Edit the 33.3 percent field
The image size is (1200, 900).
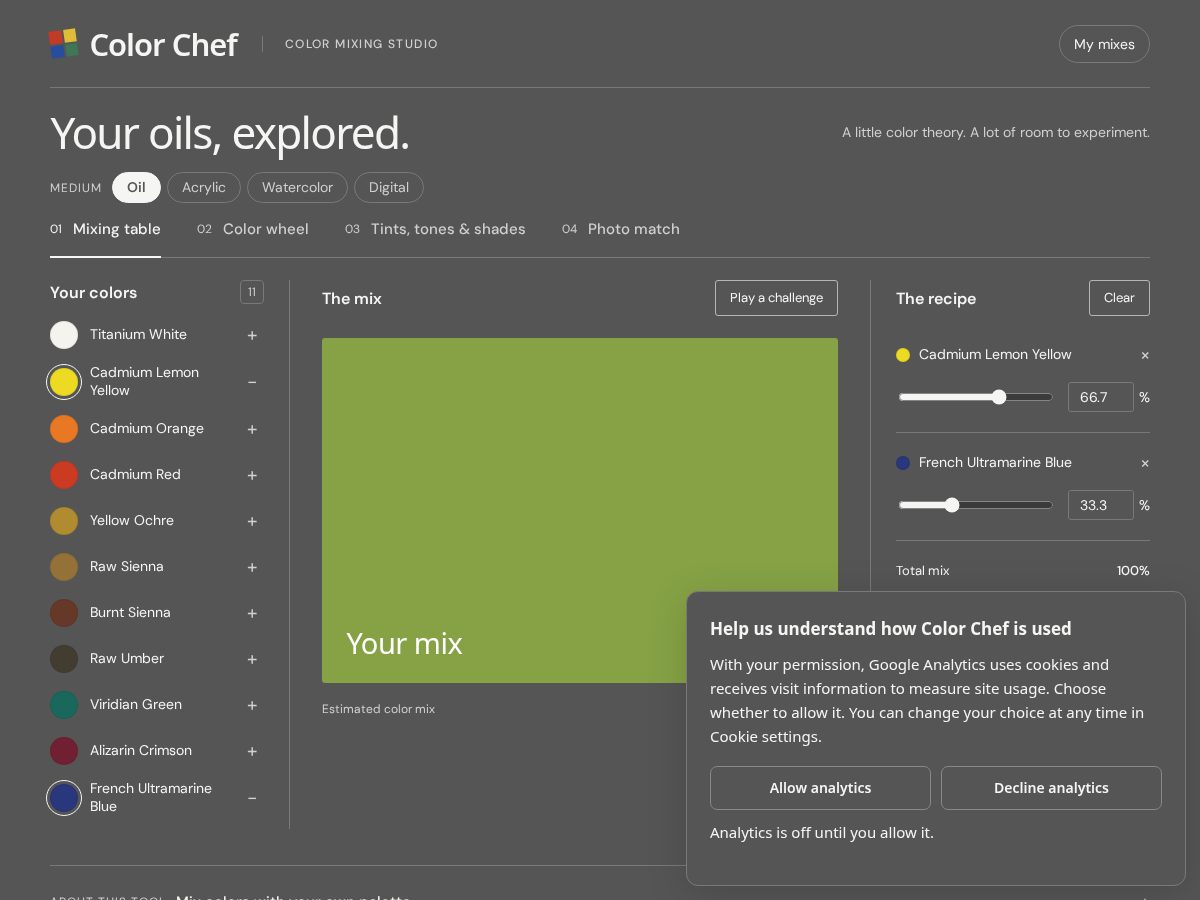(1100, 505)
